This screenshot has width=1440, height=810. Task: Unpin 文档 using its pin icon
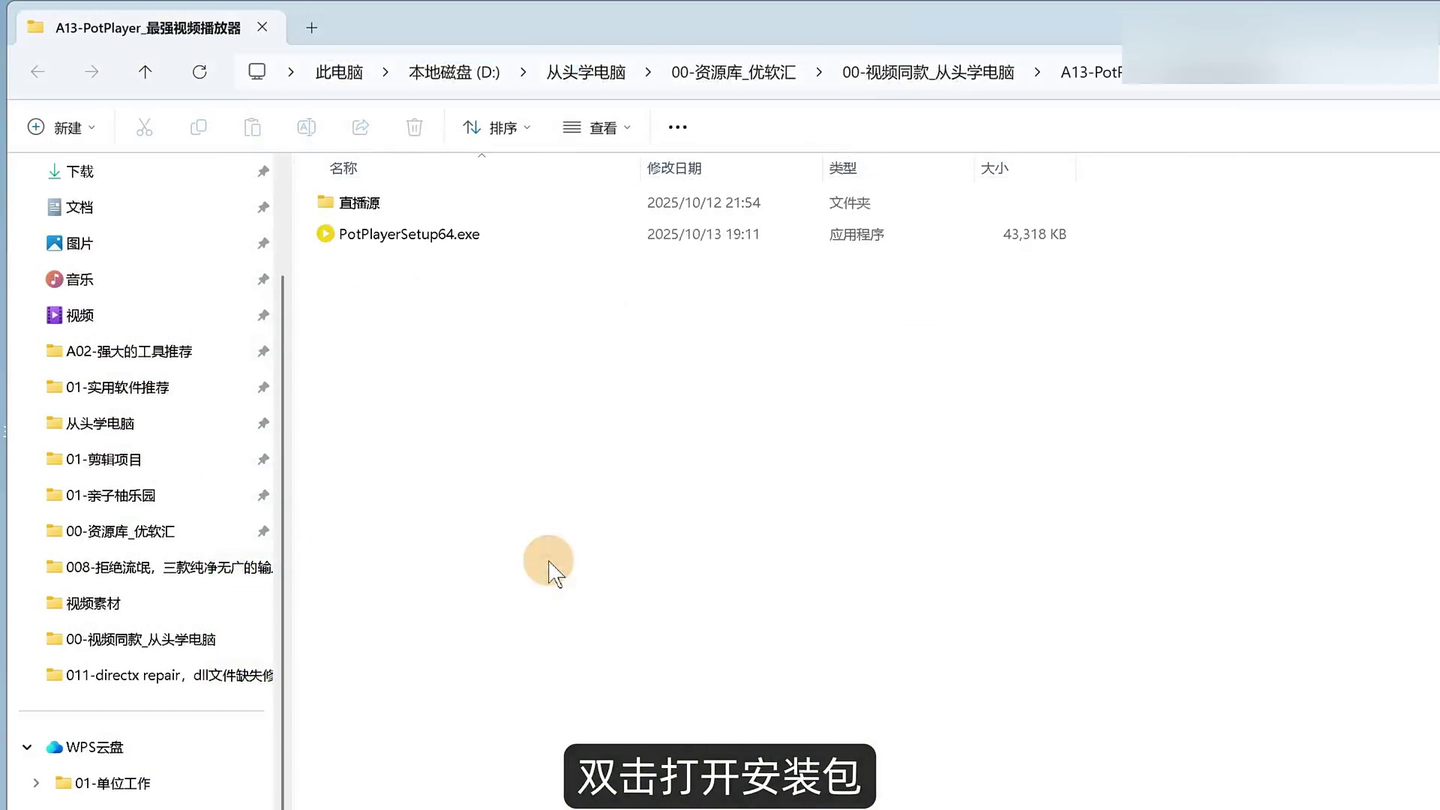263,208
